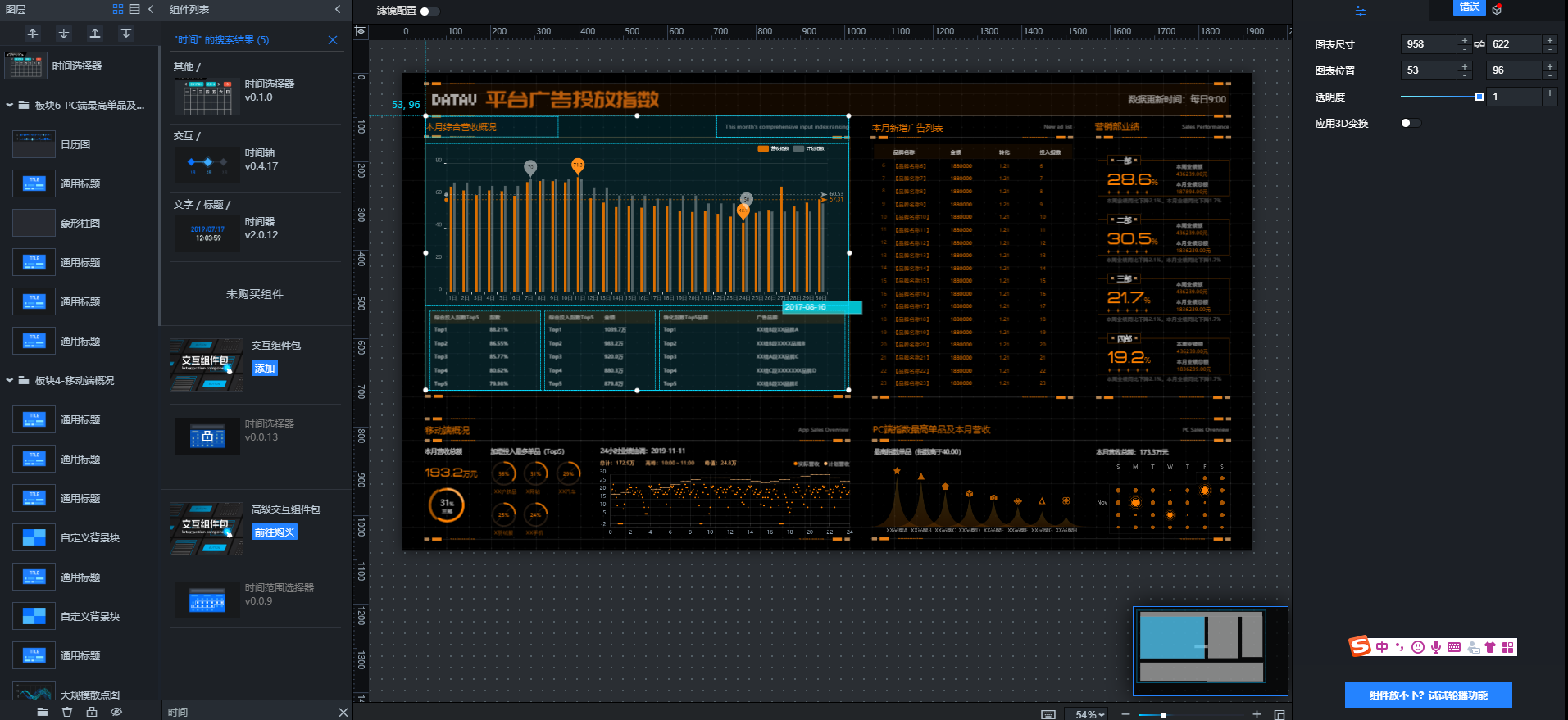Click the chart Y position field 96
The width and height of the screenshot is (1568, 720).
1514,70
